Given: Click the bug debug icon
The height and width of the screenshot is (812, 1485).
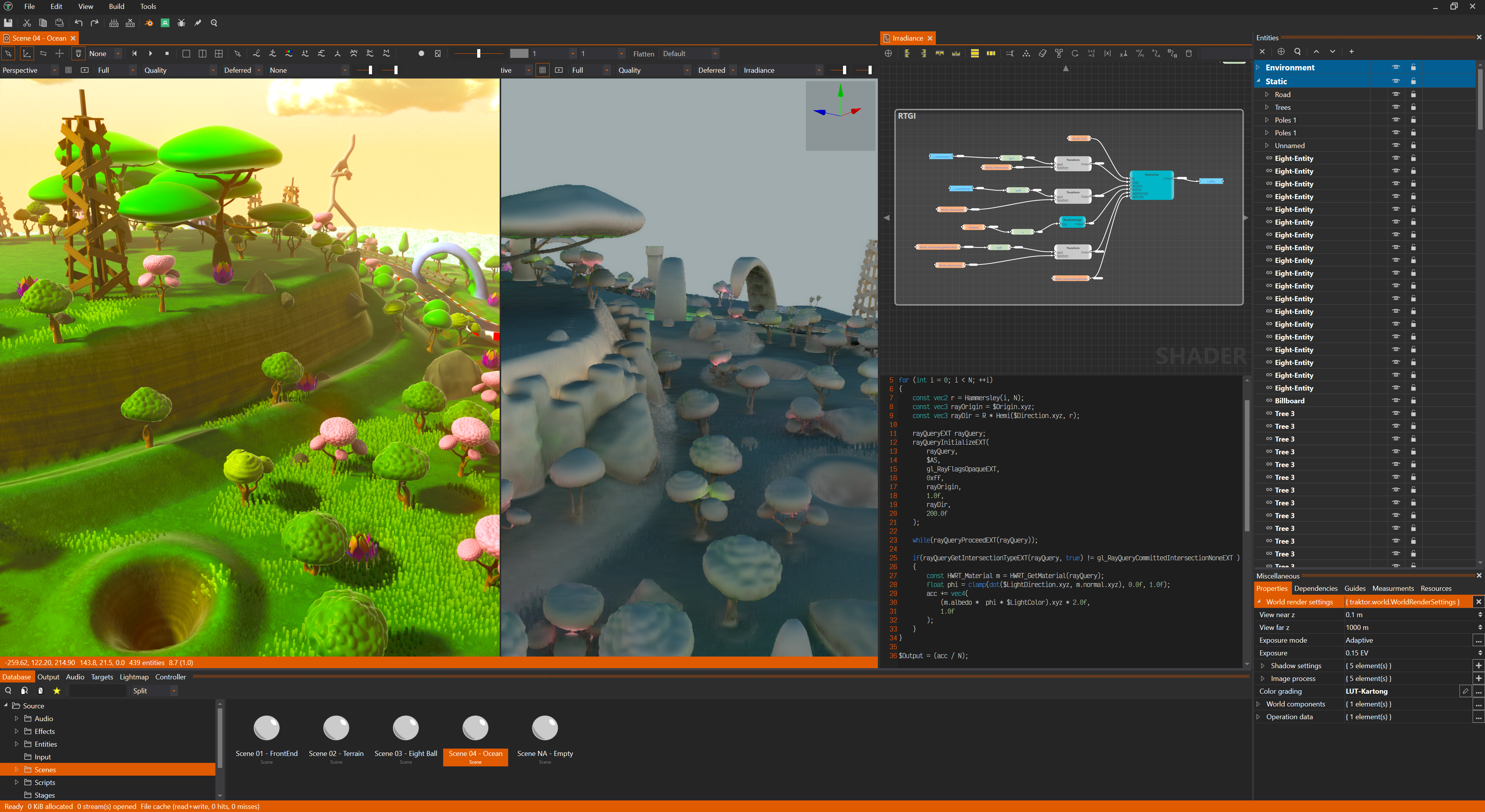Looking at the screenshot, I should point(181,23).
